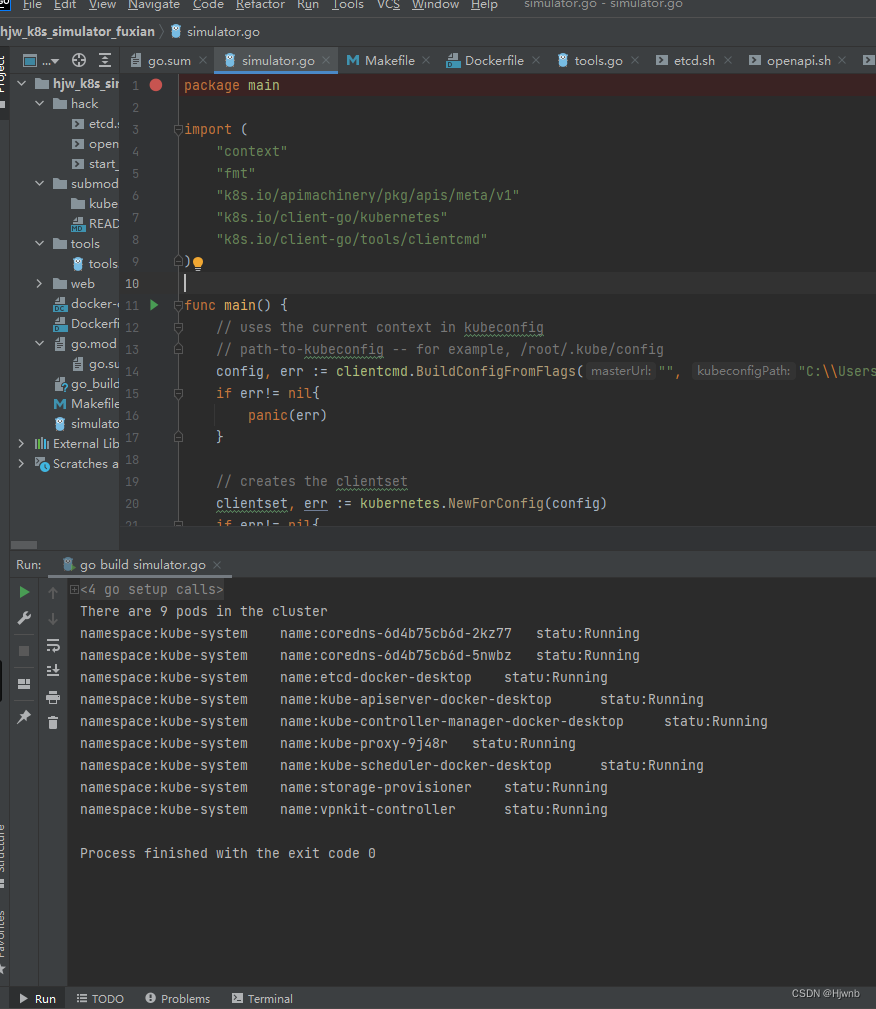Fold func main on line 11
The height and width of the screenshot is (1009, 876).
(x=178, y=306)
